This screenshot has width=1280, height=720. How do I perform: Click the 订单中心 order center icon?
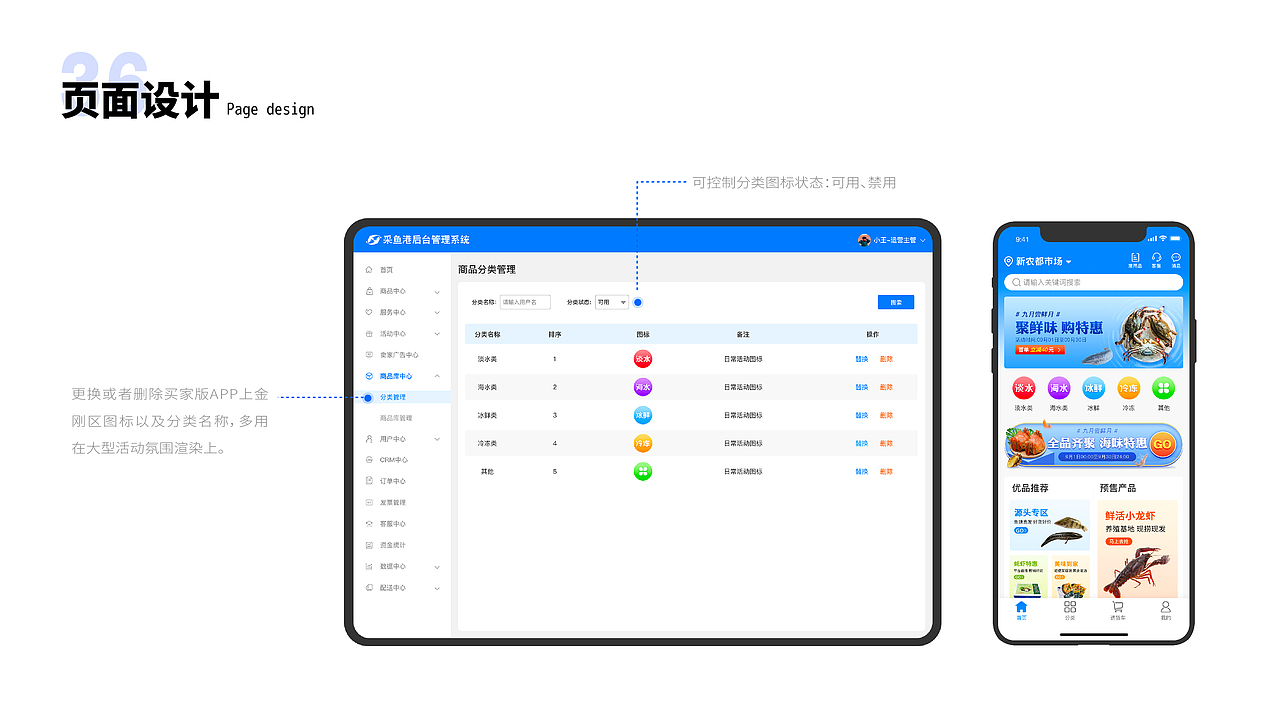point(367,478)
